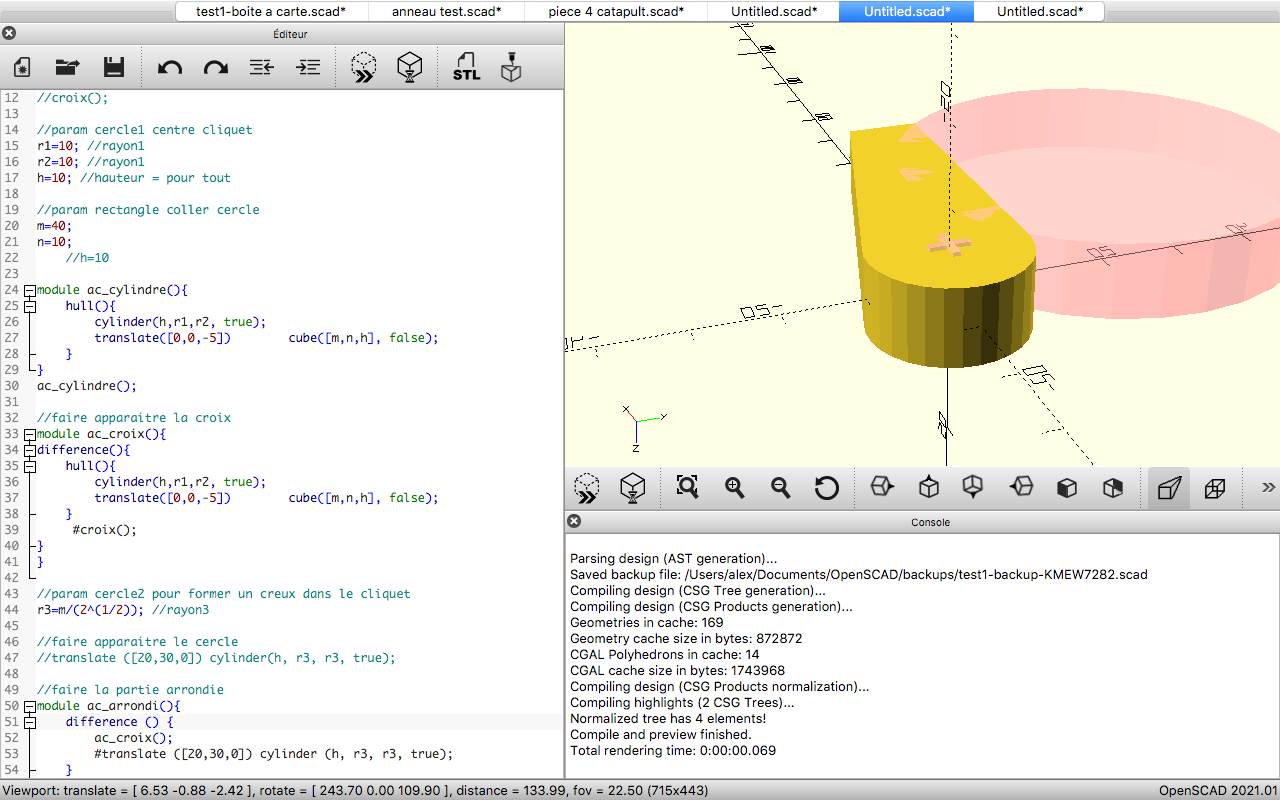Switch to anneau test.scad tab
The image size is (1280, 800).
447,11
